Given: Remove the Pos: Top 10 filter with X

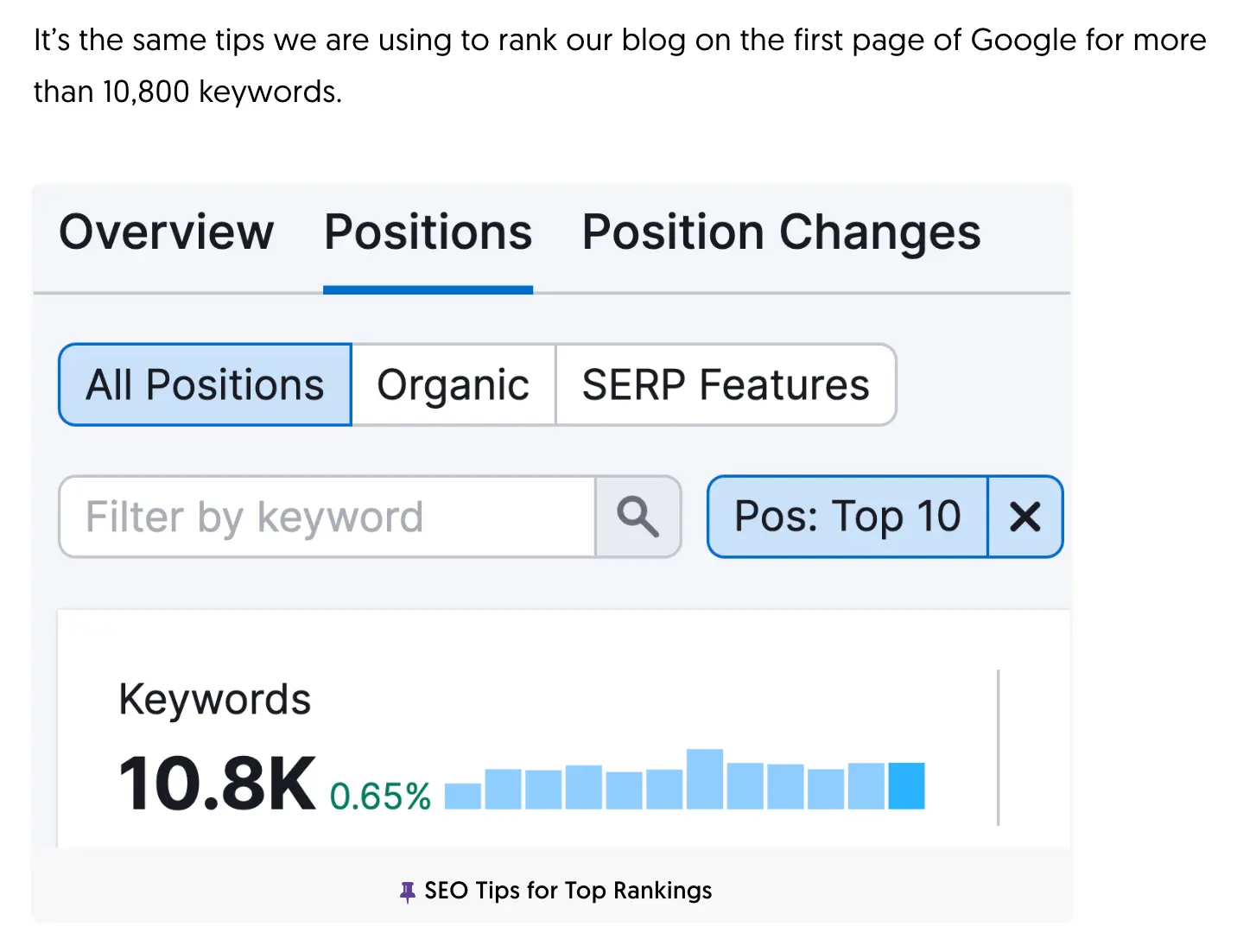Looking at the screenshot, I should pos(1024,517).
